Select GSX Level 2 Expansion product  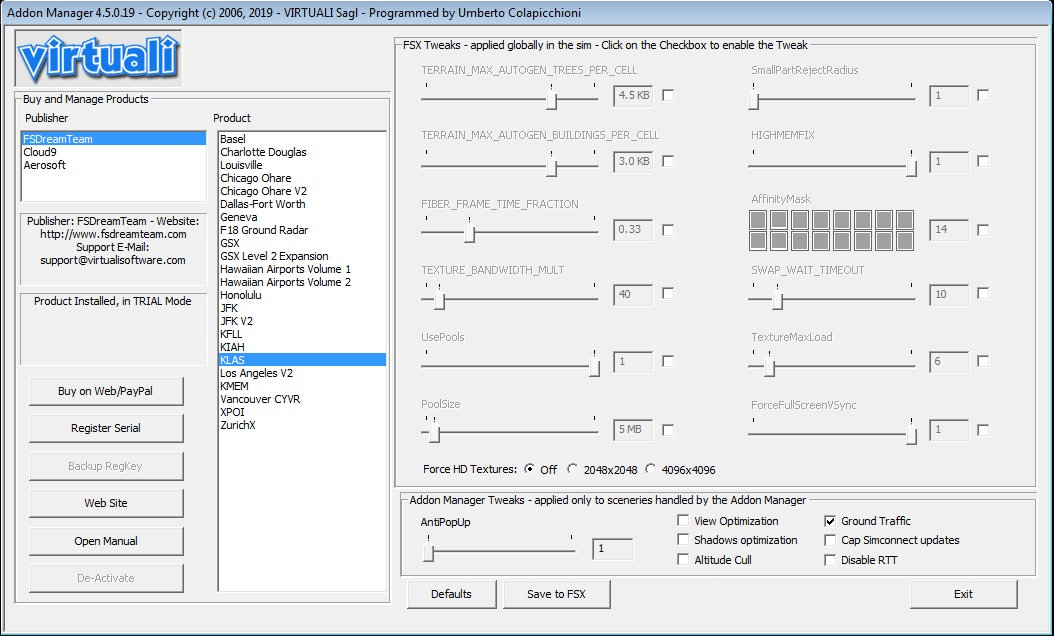click(302, 256)
